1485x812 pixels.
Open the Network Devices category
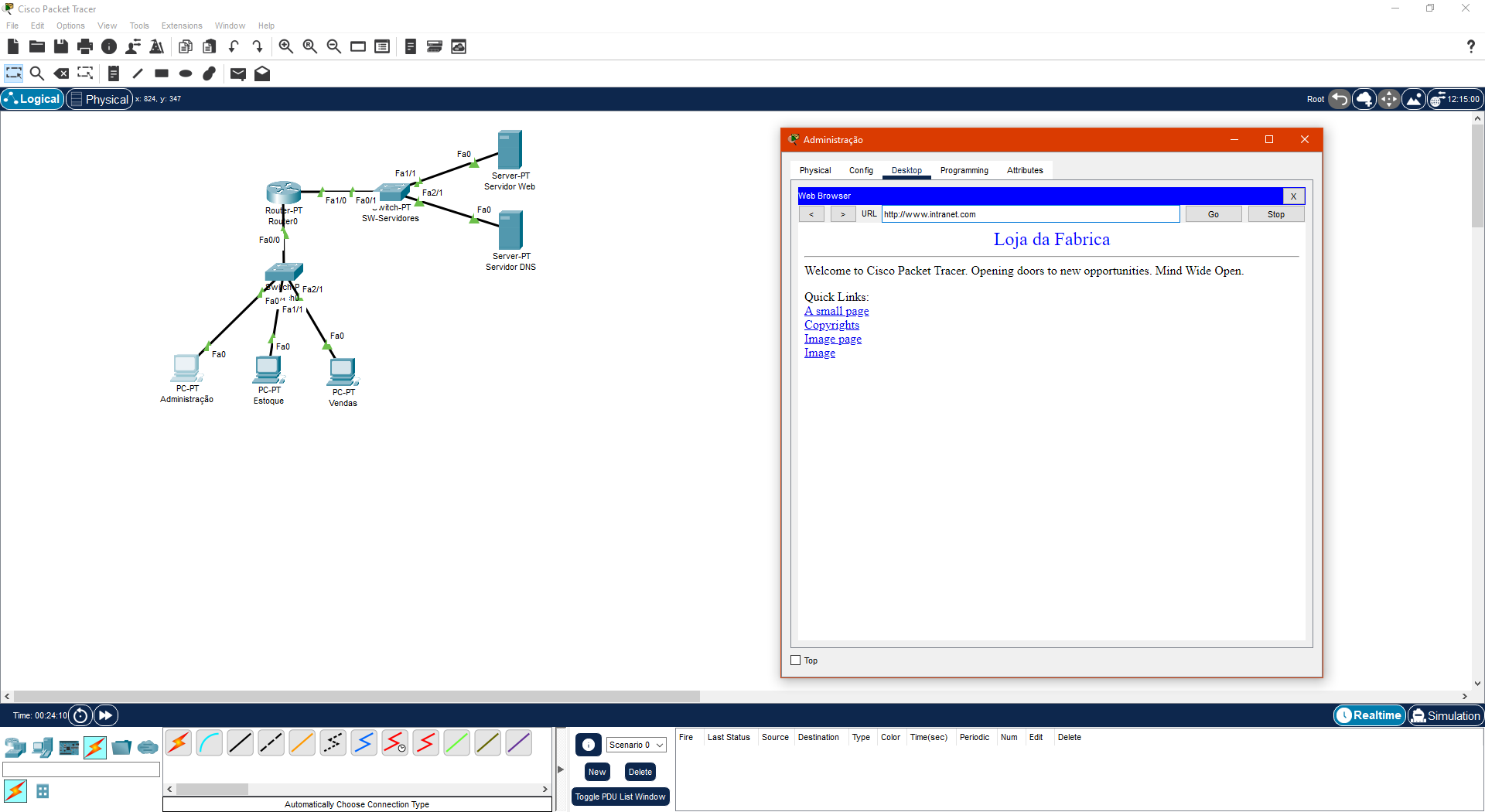[15, 747]
